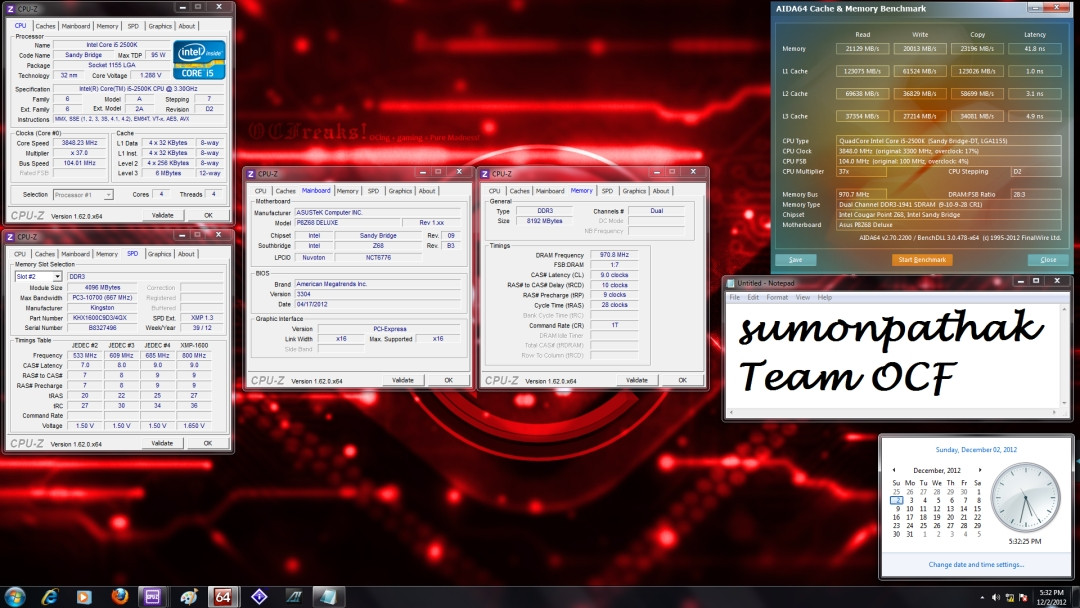1080x608 pixels.
Task: Click Validate in the CPU-Z Mainboard window
Action: click(x=403, y=380)
